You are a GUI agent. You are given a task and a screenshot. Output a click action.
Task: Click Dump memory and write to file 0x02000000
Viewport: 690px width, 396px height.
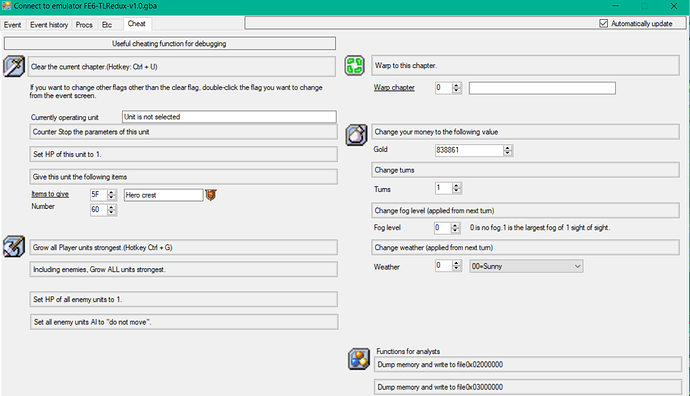tap(528, 364)
